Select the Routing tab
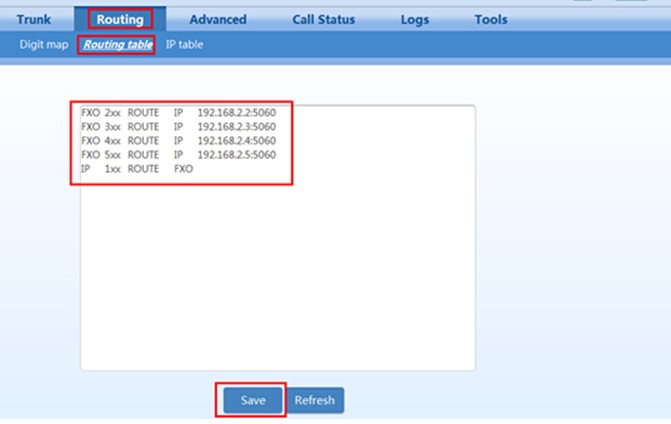 pyautogui.click(x=119, y=19)
